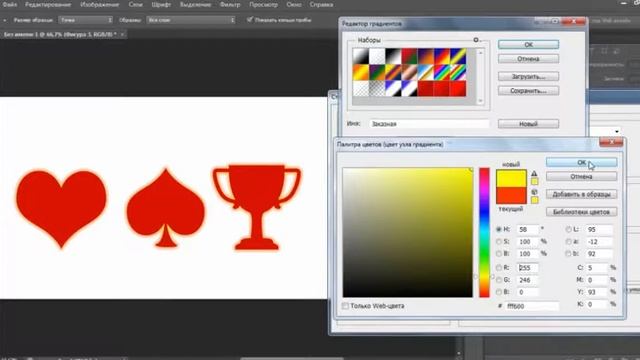This screenshot has width=640, height=360.
Task: Open the Слои menu
Action: coord(136,4)
